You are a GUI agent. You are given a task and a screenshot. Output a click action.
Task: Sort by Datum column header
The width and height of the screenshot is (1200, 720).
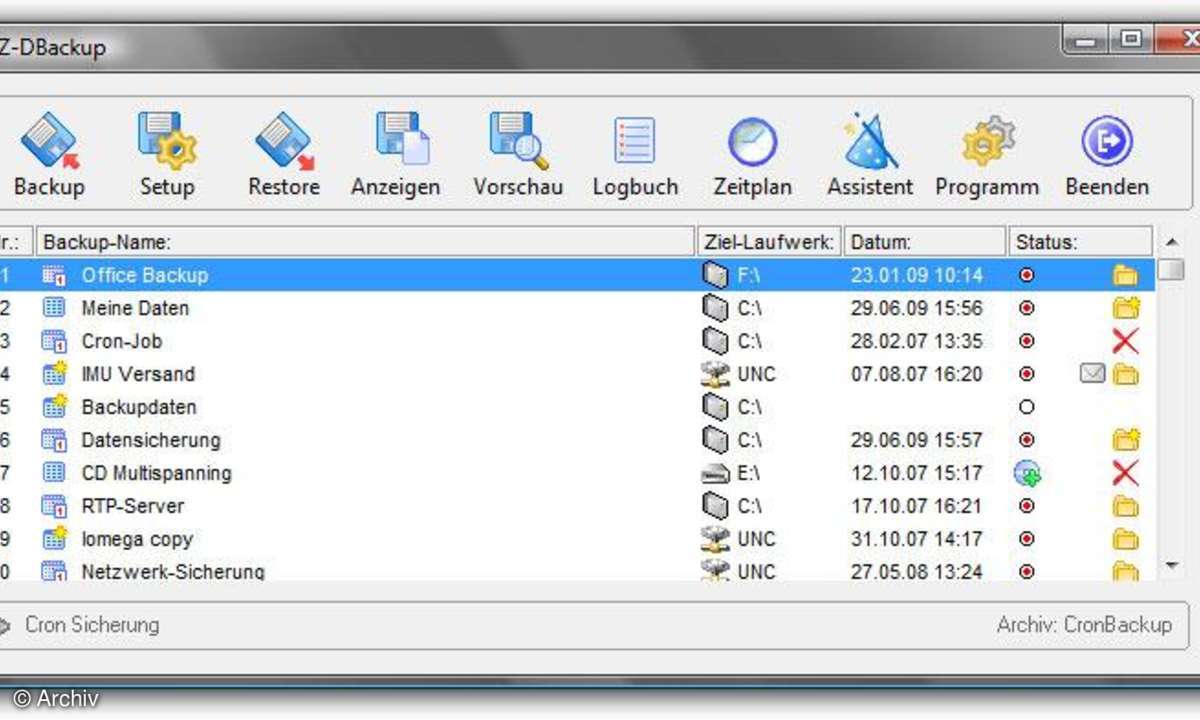(925, 242)
